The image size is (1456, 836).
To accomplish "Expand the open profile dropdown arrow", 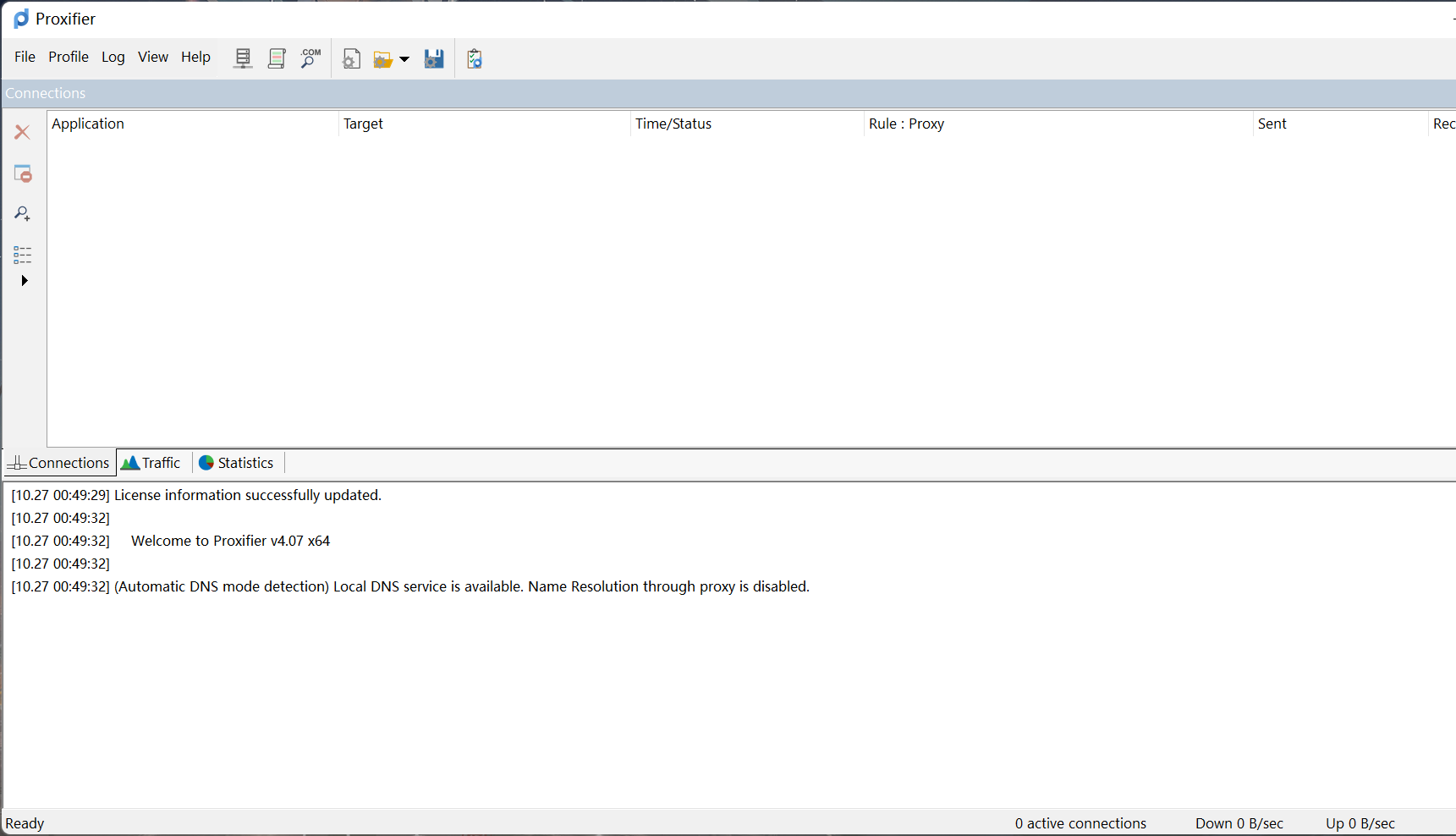I will pos(404,59).
